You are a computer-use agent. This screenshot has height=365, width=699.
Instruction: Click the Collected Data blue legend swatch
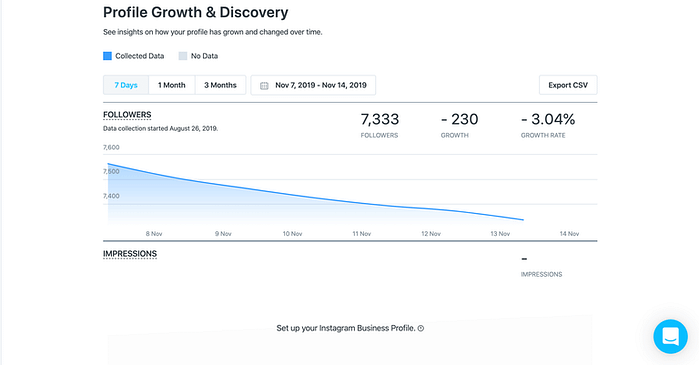[x=107, y=56]
